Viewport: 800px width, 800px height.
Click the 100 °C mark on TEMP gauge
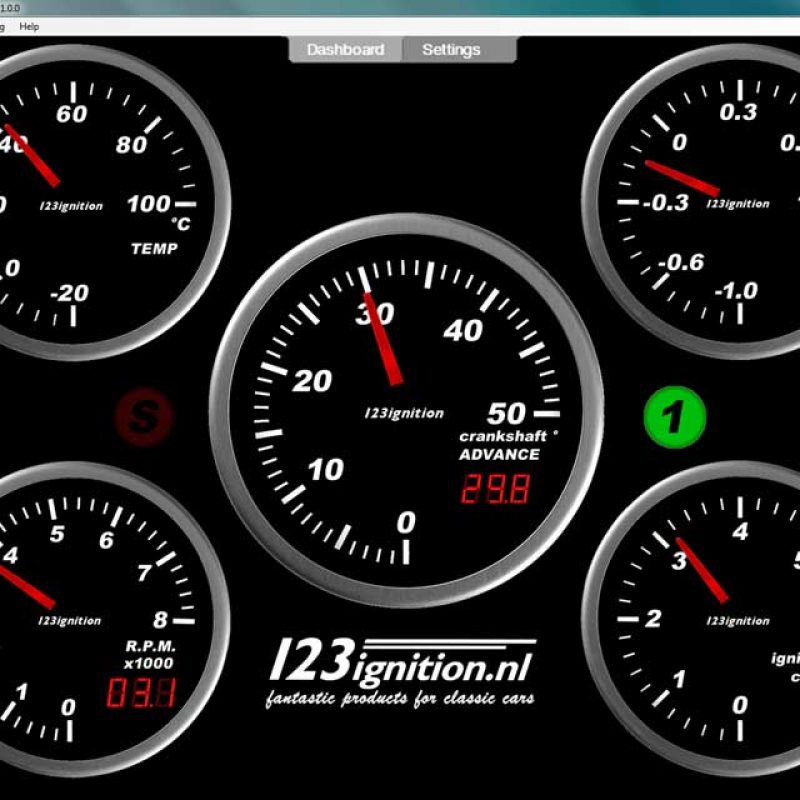coord(149,204)
